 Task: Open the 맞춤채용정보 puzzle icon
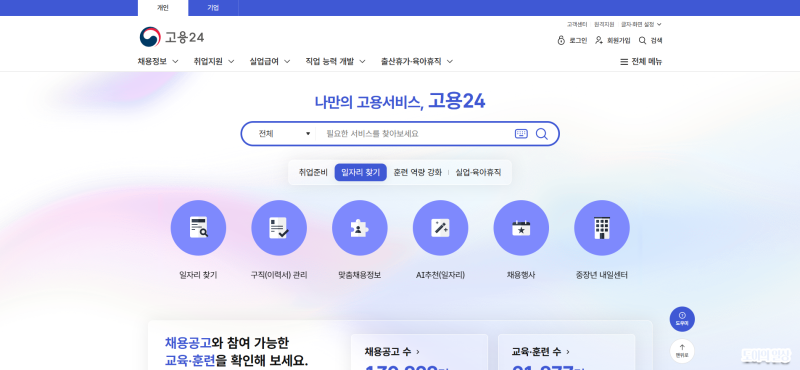pyautogui.click(x=360, y=228)
